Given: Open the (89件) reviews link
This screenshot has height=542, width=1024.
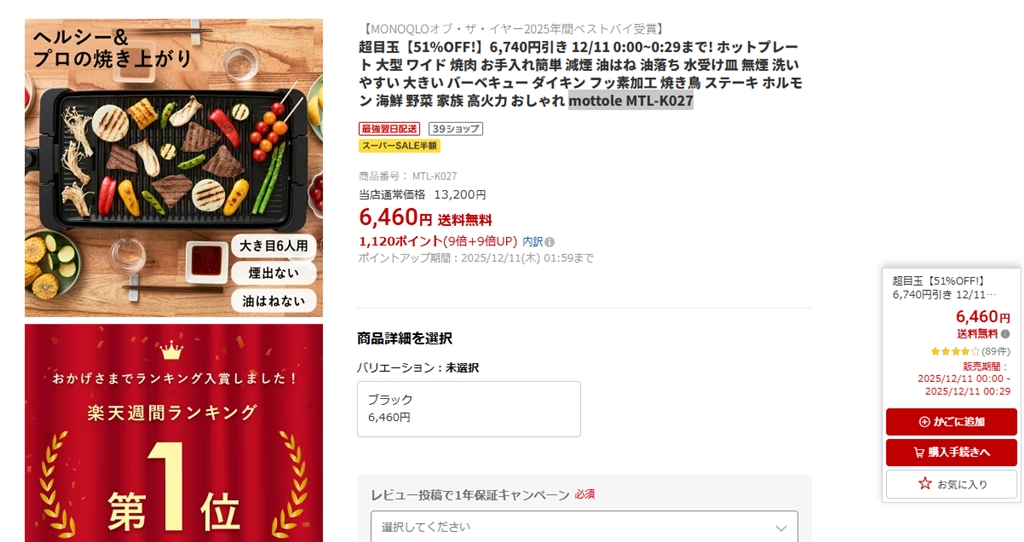Looking at the screenshot, I should tap(995, 351).
